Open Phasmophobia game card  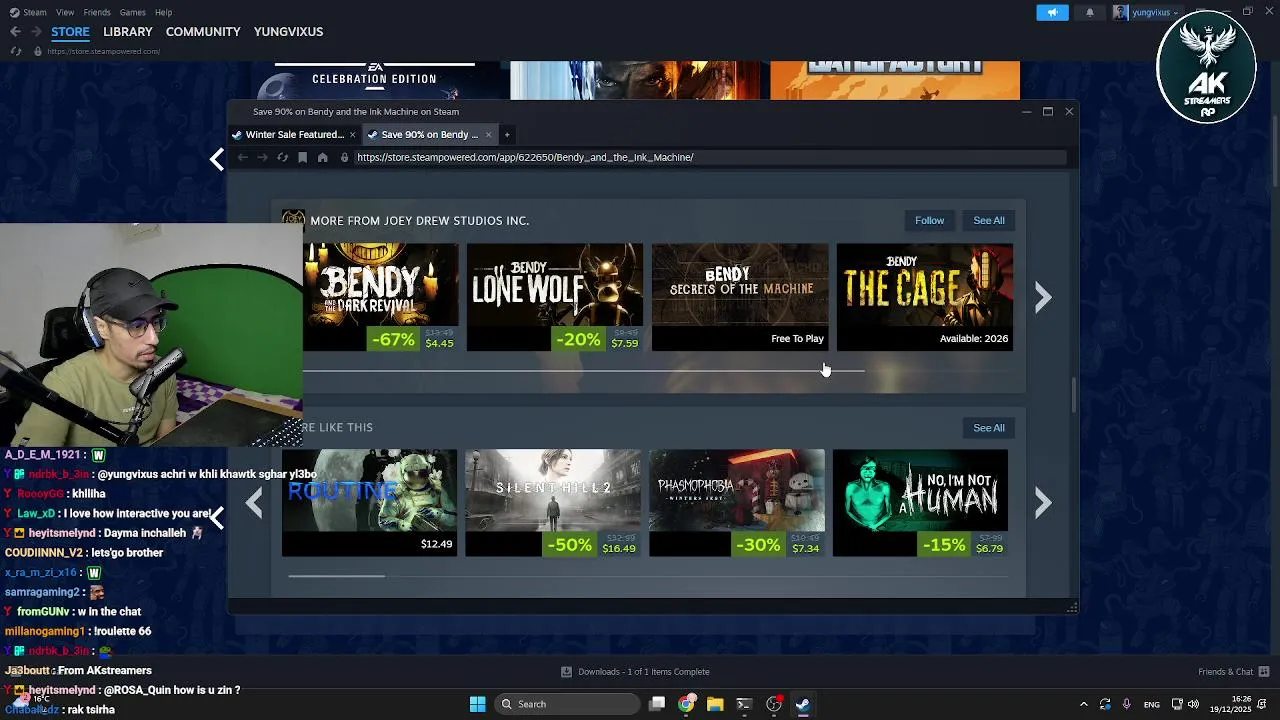pos(737,503)
